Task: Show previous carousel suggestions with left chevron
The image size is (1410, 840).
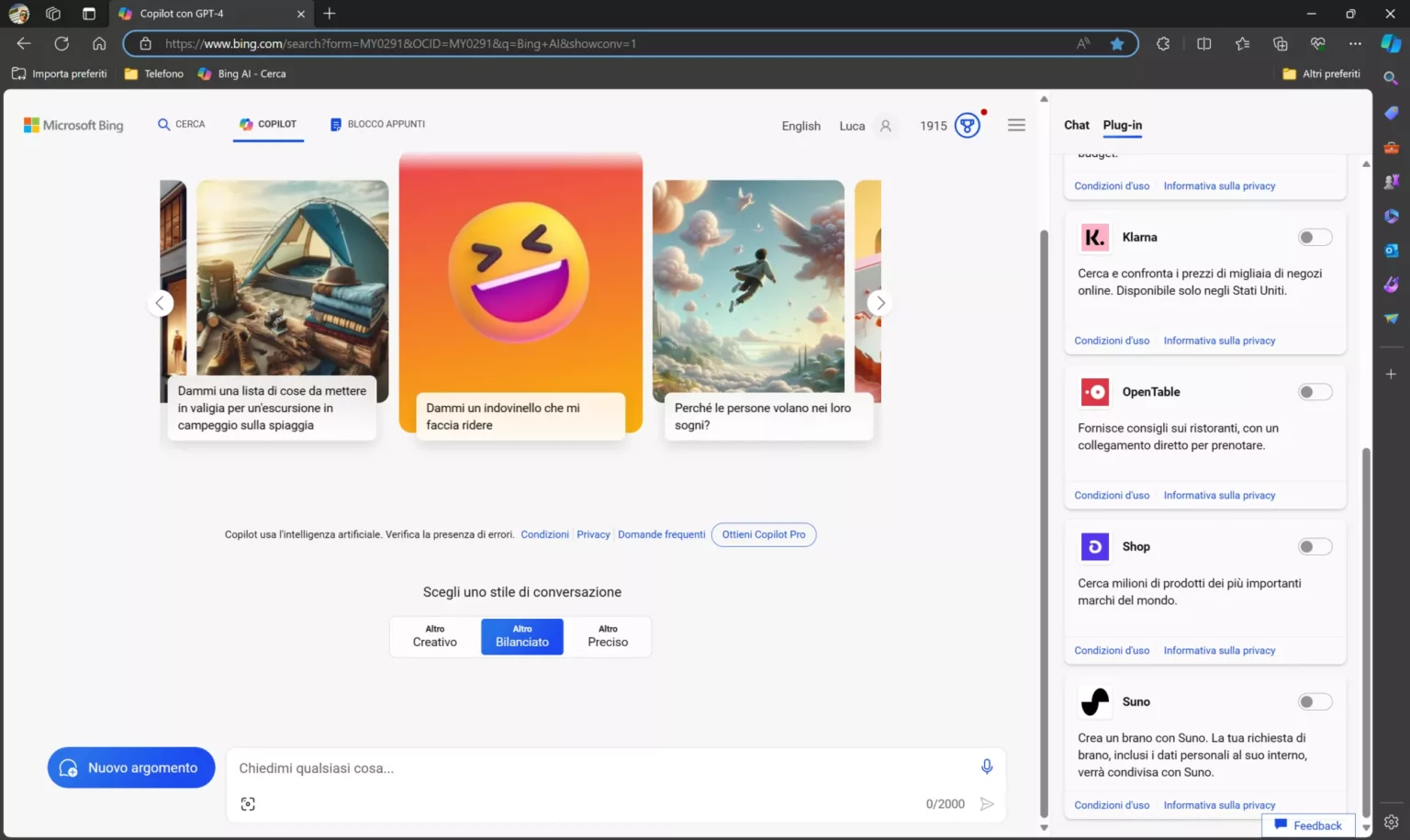Action: 161,303
